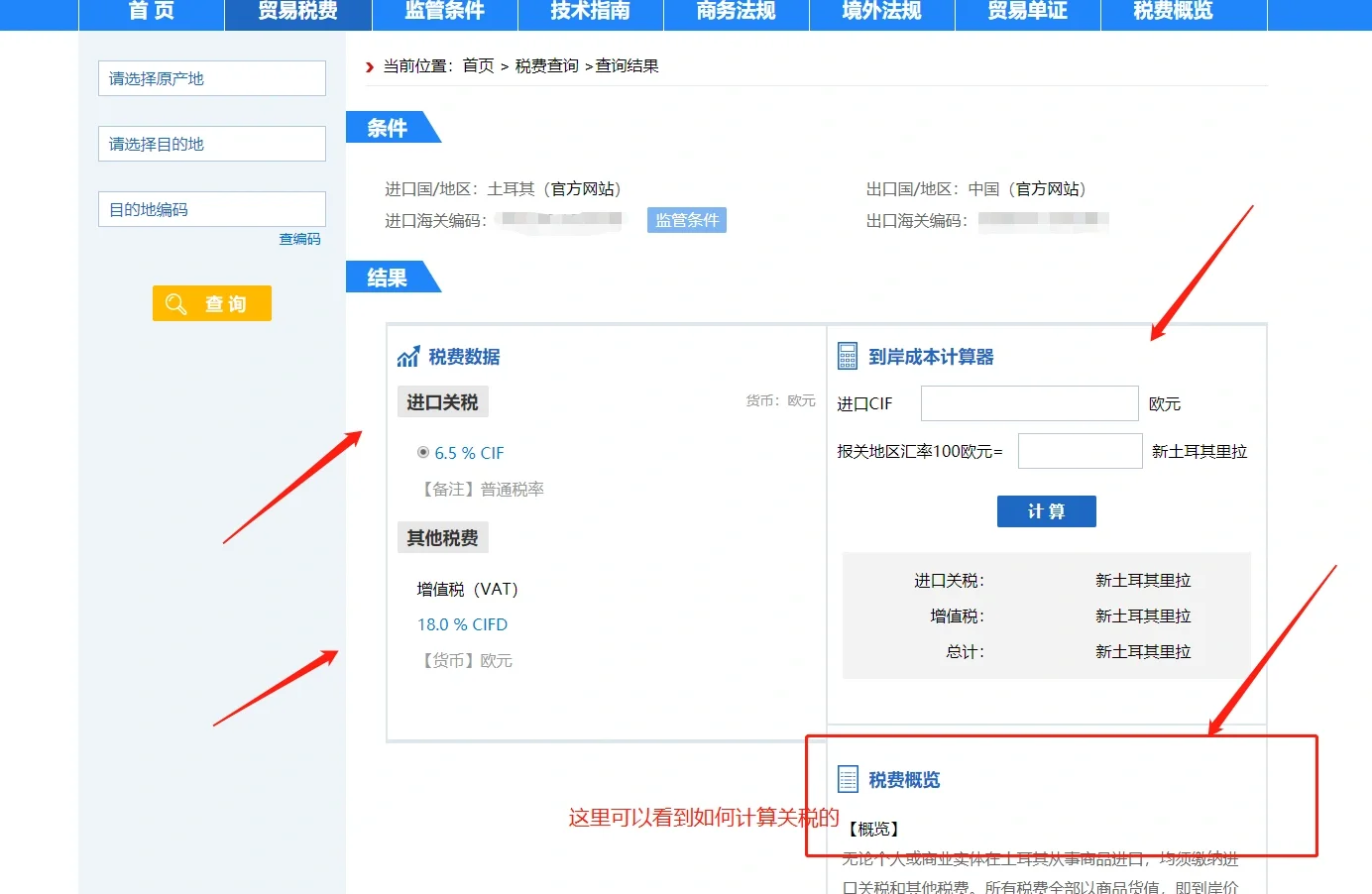Click the 其他税费 section heading
The height and width of the screenshot is (894, 1372).
tap(442, 538)
